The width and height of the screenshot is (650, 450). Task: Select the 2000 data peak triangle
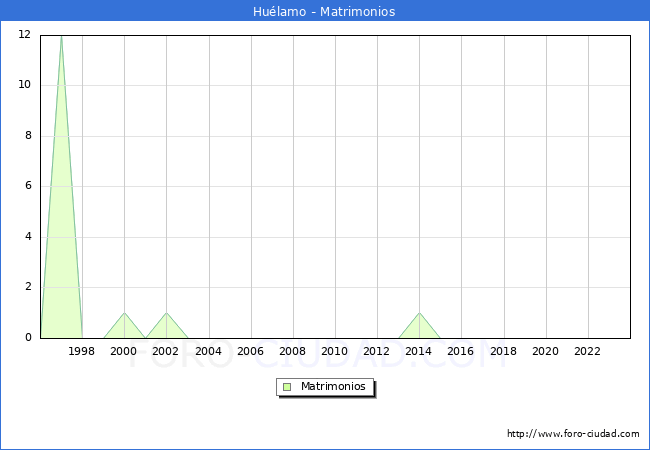click(124, 326)
